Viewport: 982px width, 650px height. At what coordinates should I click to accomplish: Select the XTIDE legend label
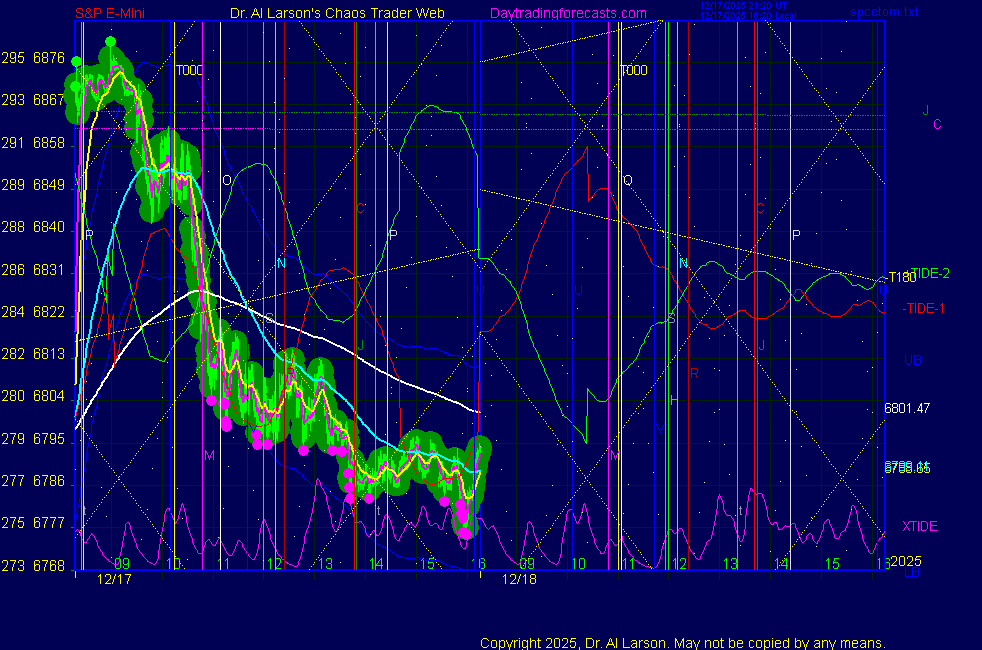(919, 526)
